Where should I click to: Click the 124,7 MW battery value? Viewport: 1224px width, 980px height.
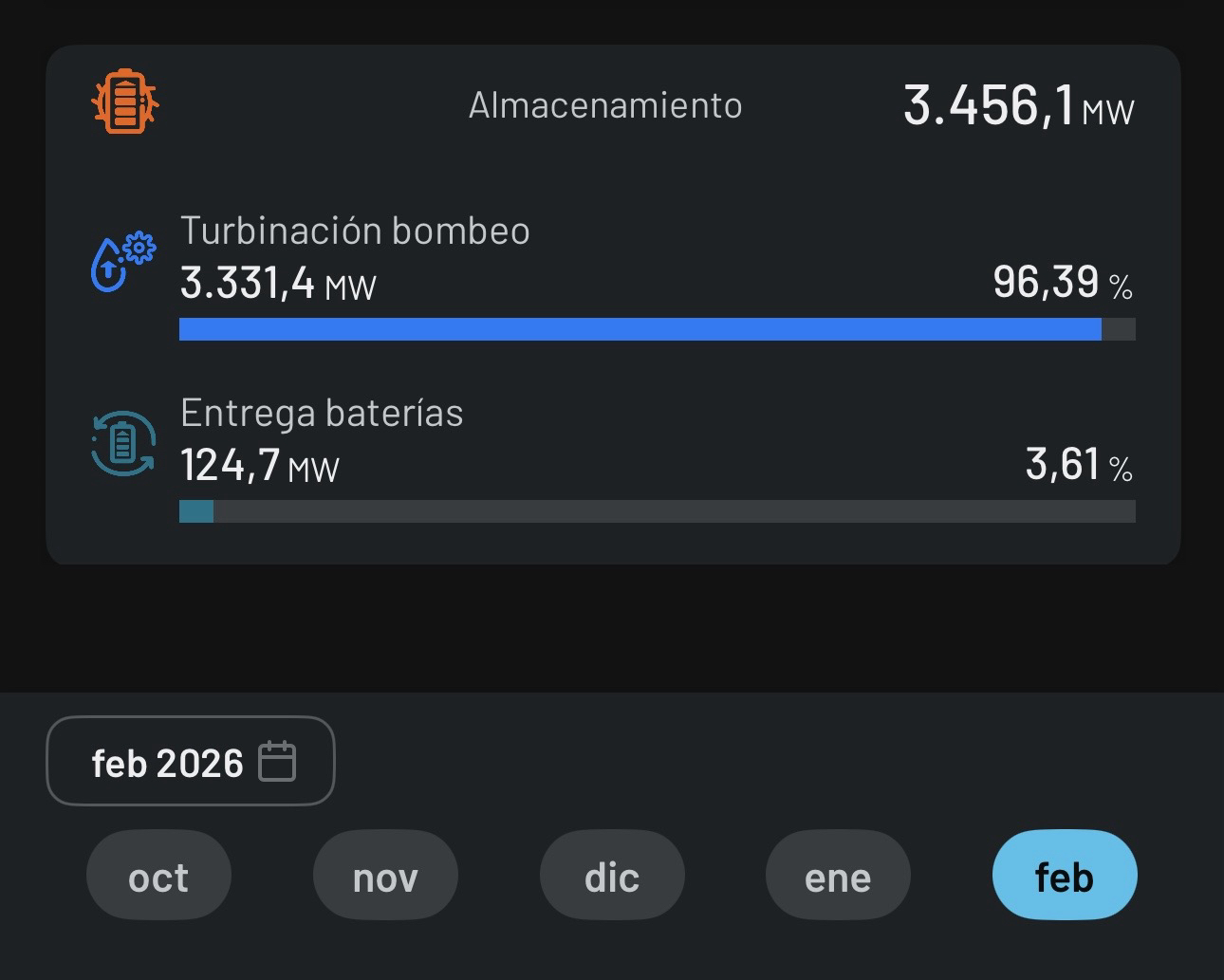point(259,465)
